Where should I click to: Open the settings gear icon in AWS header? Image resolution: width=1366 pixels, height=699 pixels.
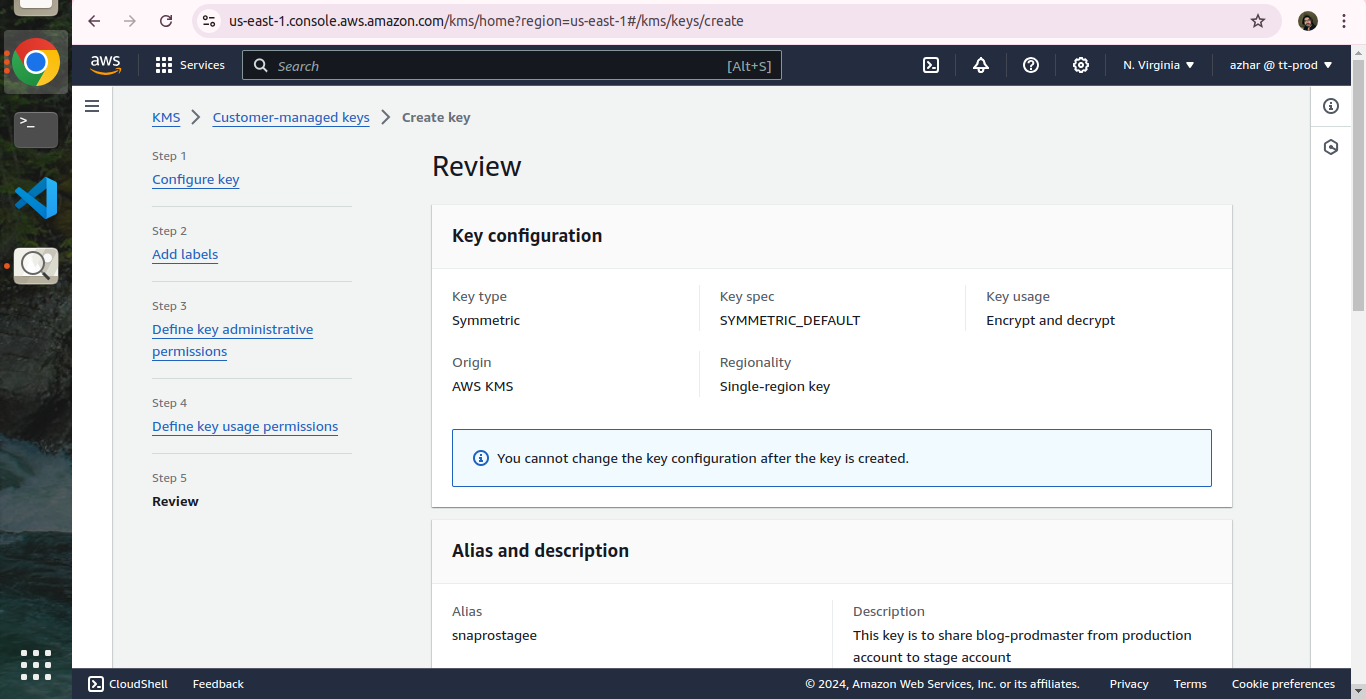1081,65
